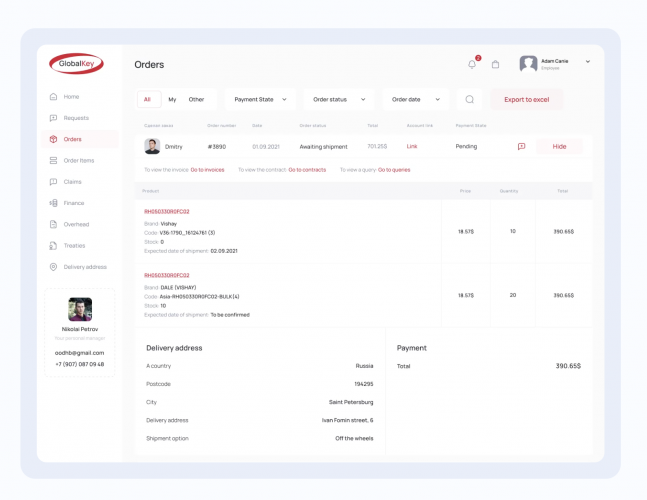The image size is (647, 500).
Task: Open Requests in sidebar
Action: [76, 118]
